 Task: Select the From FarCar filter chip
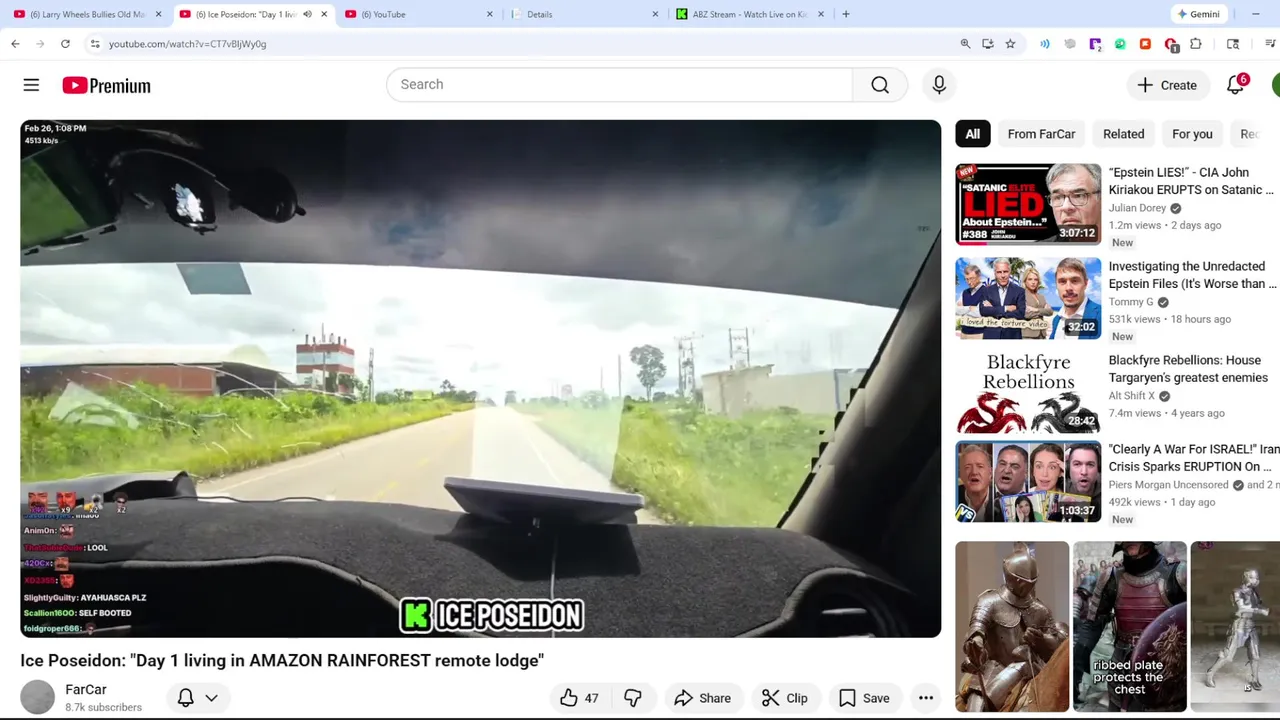[x=1041, y=134]
